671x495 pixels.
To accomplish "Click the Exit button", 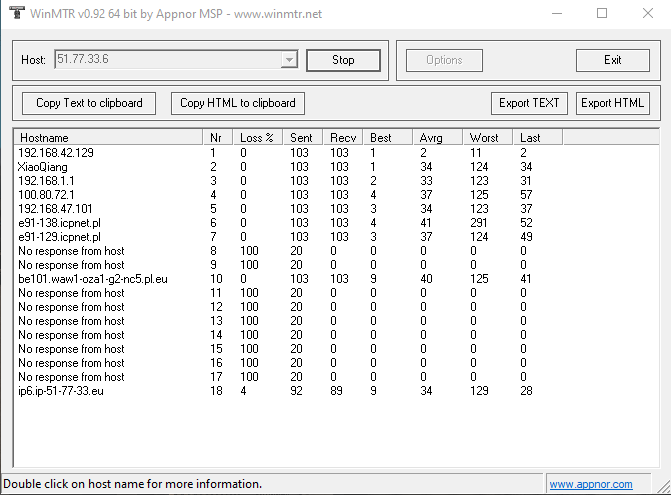I will click(612, 60).
